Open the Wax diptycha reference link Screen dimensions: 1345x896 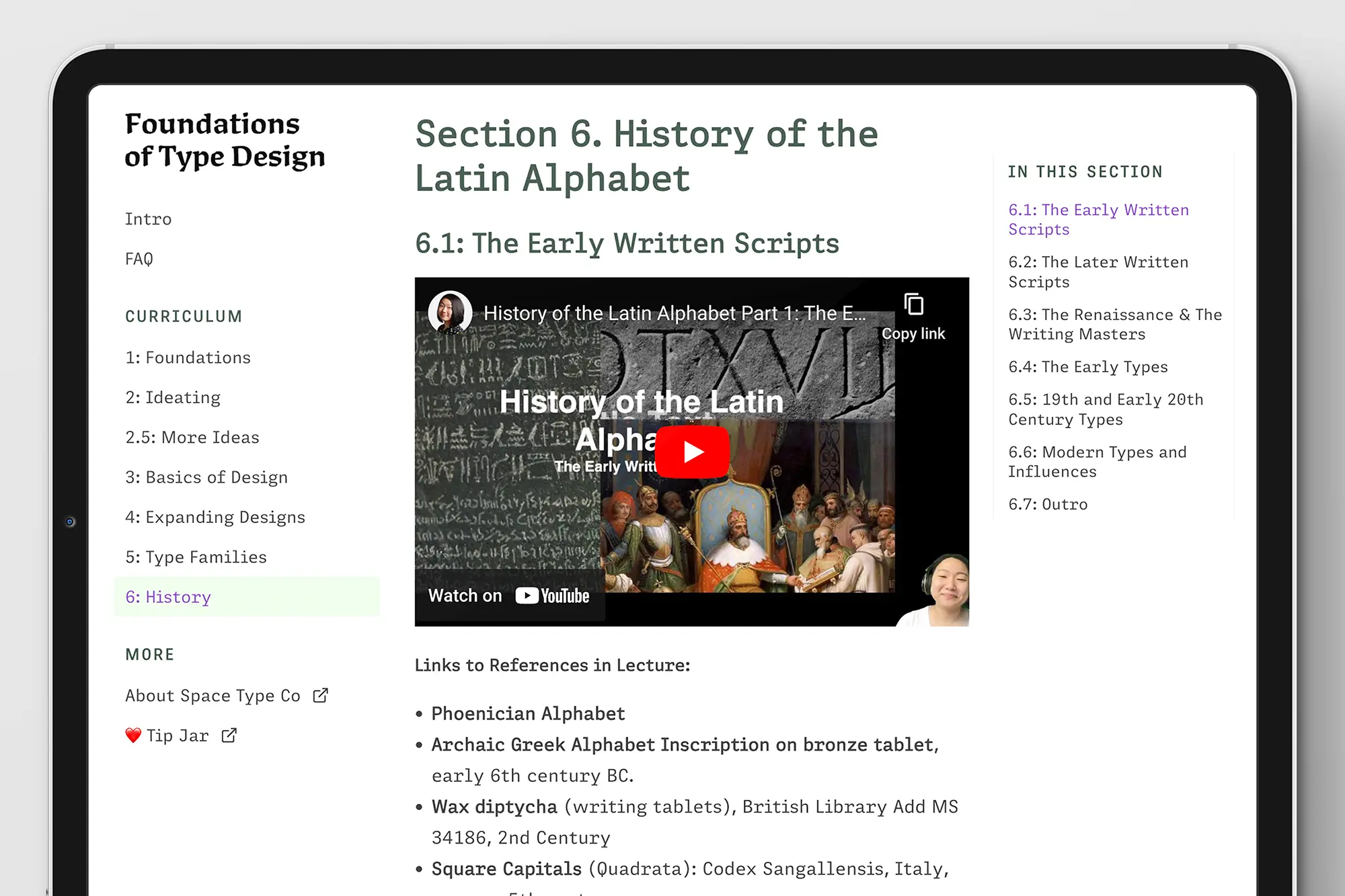[494, 807]
